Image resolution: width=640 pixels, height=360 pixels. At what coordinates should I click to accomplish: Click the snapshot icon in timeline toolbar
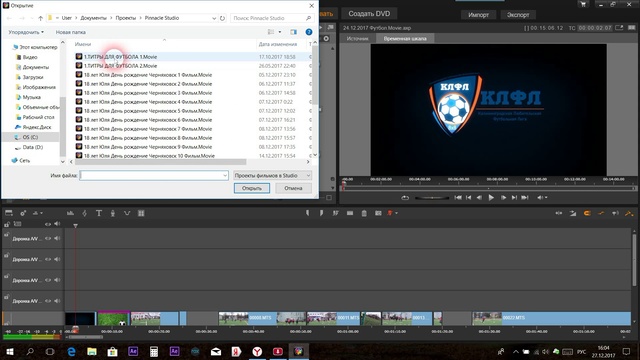coord(378,213)
